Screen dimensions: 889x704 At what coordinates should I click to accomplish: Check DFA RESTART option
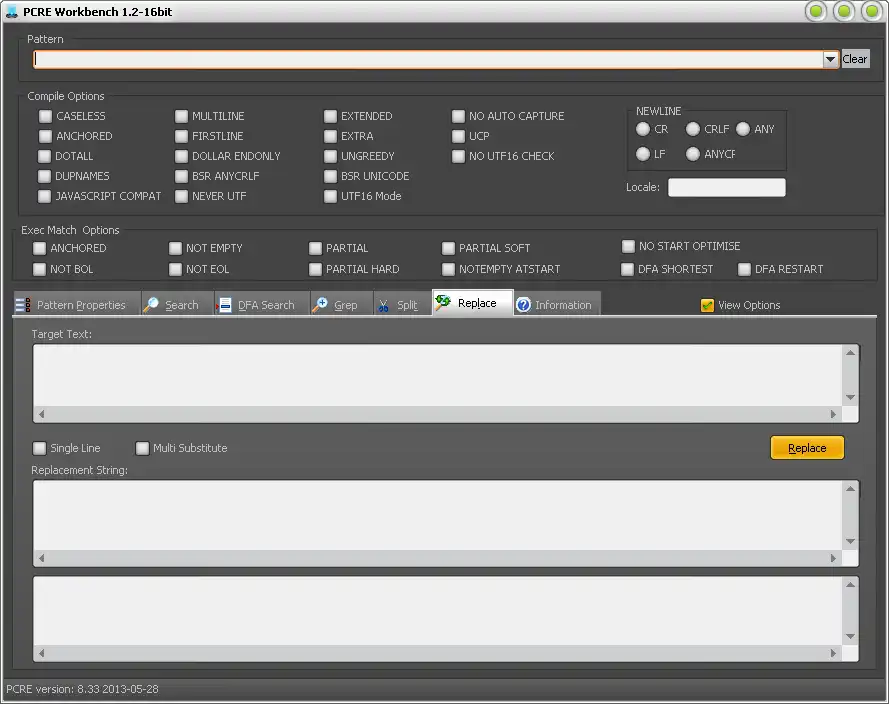744,269
